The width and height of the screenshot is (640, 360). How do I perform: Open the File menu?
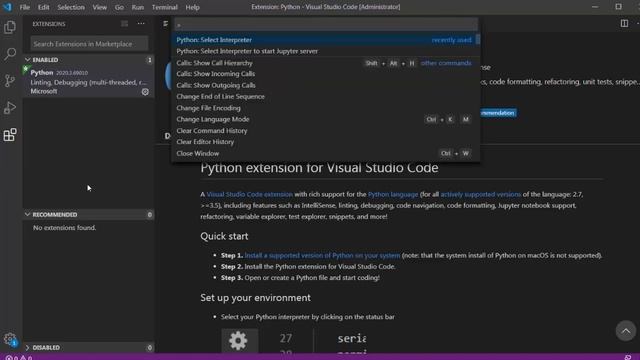pos(24,7)
